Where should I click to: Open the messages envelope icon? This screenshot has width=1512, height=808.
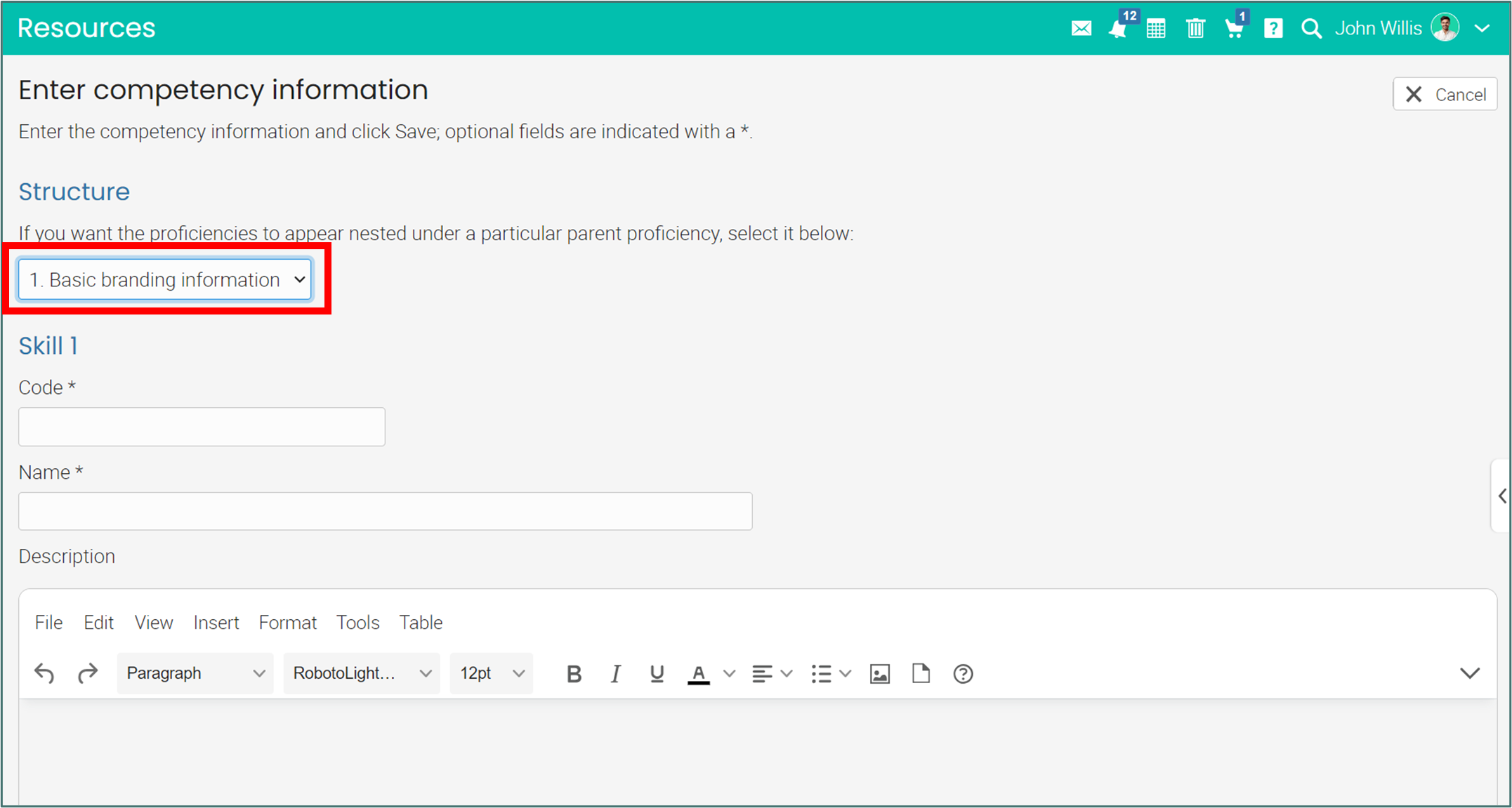coord(1081,29)
